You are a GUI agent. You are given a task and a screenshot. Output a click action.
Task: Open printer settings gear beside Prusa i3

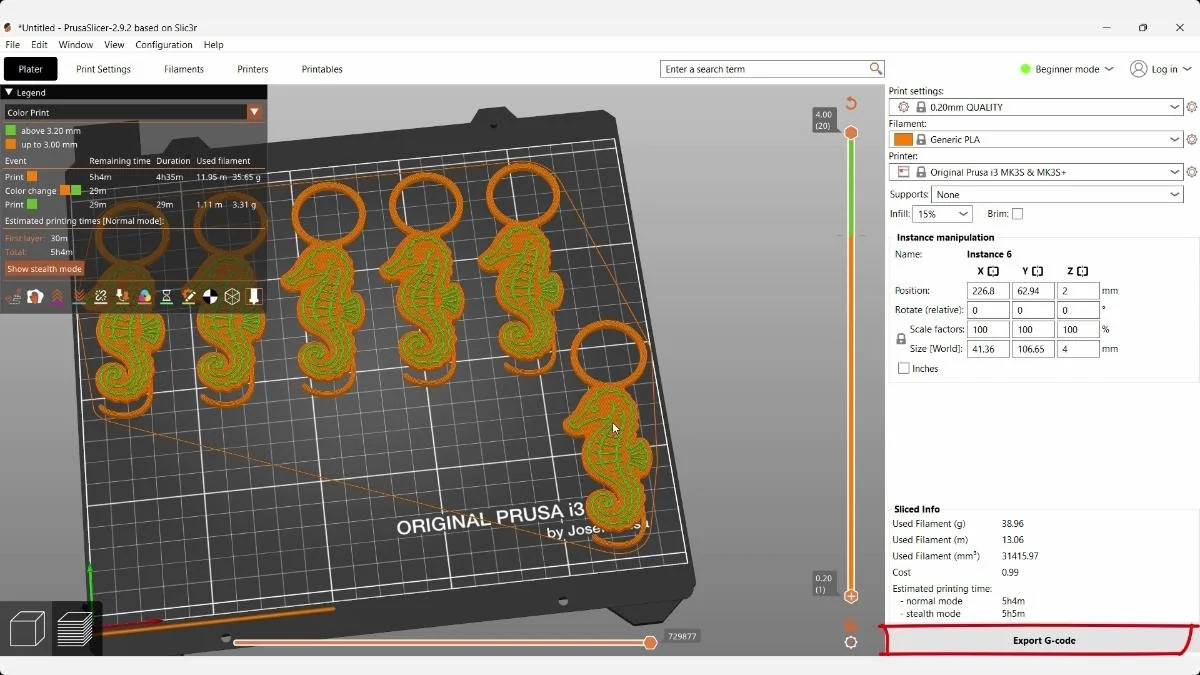pyautogui.click(x=1191, y=172)
